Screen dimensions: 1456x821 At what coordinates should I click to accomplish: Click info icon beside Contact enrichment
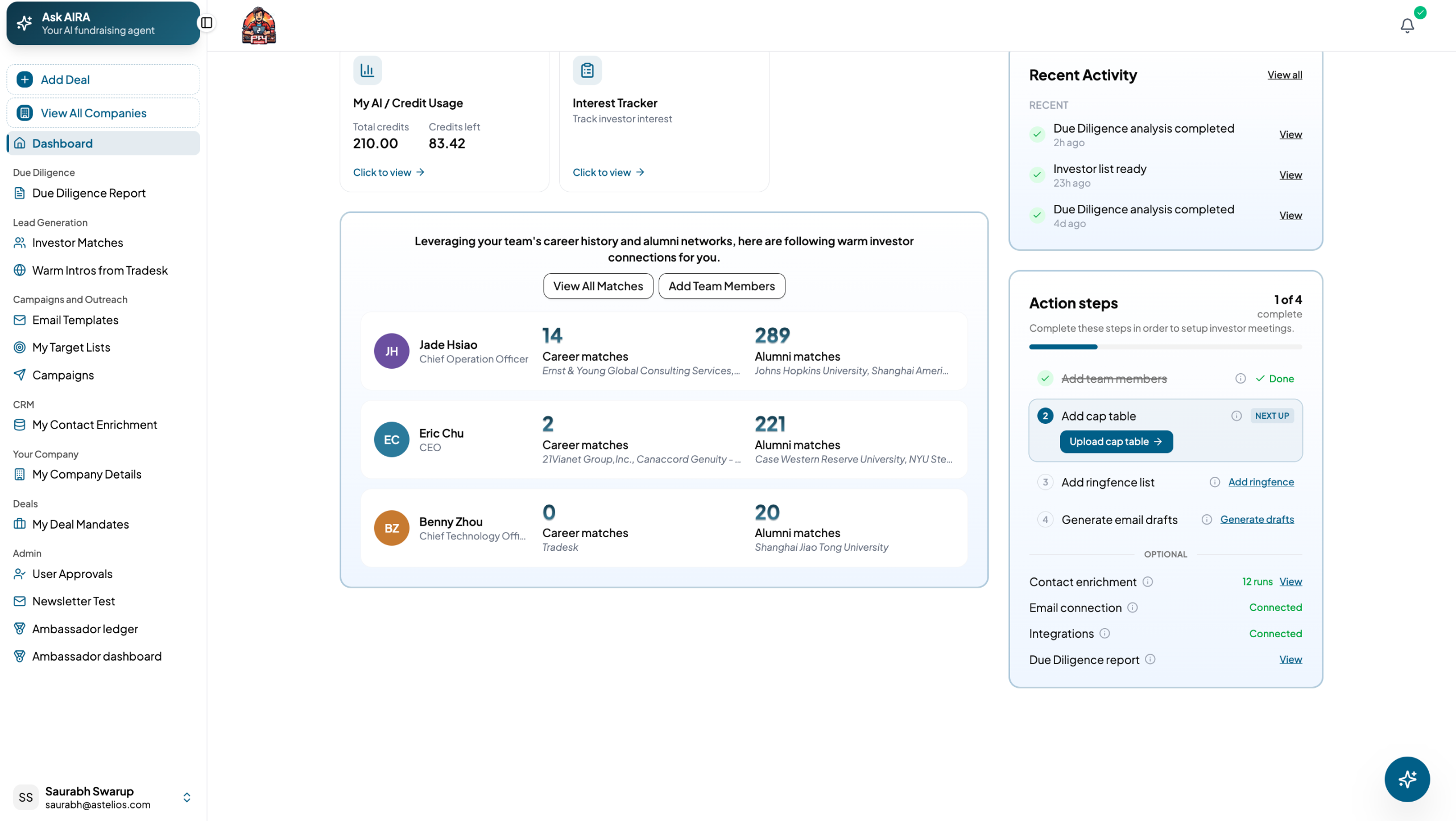pyautogui.click(x=1148, y=581)
